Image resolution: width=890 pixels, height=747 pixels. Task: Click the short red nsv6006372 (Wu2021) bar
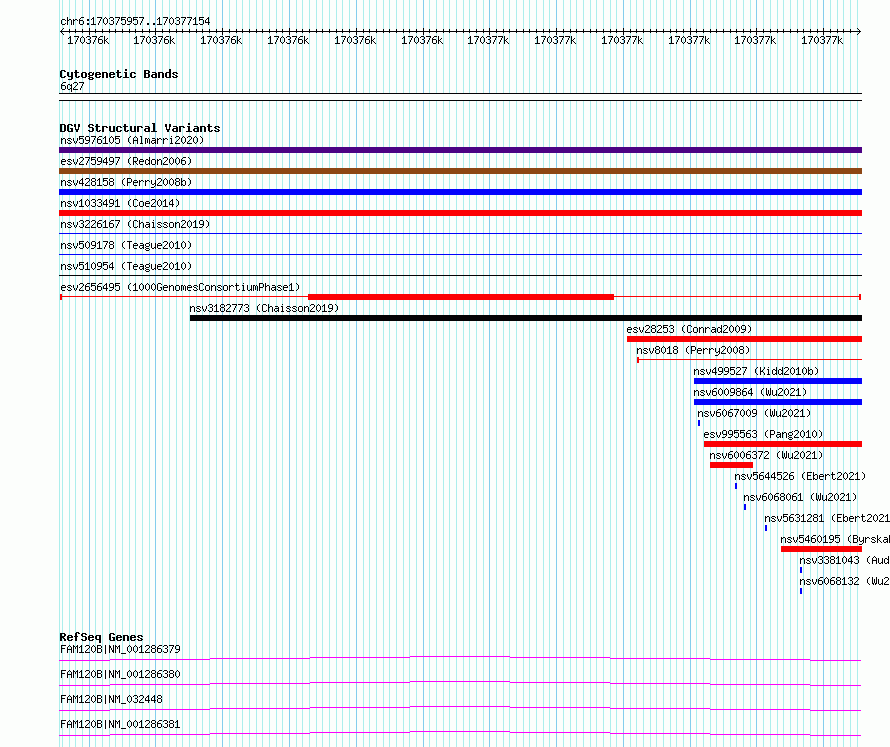point(732,465)
